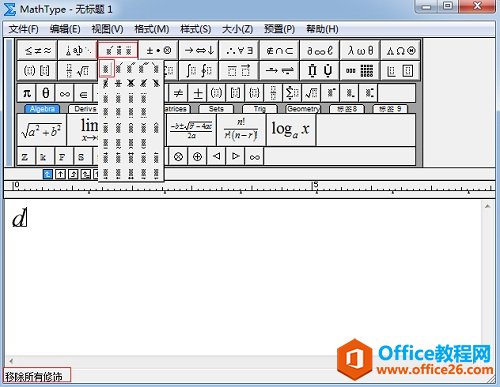Insert subscript template from small bar

click(x=349, y=93)
